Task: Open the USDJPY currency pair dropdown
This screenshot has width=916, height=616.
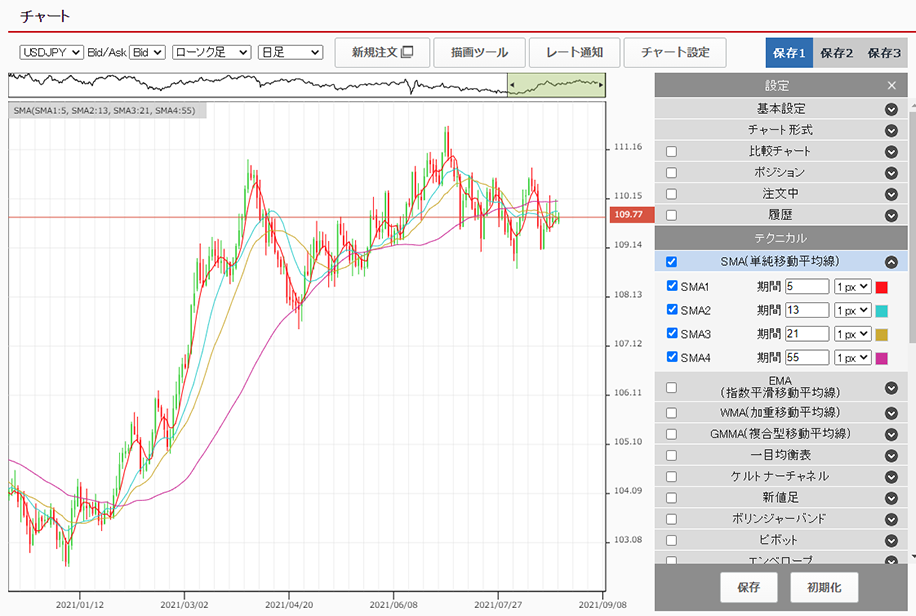Action: pyautogui.click(x=51, y=52)
